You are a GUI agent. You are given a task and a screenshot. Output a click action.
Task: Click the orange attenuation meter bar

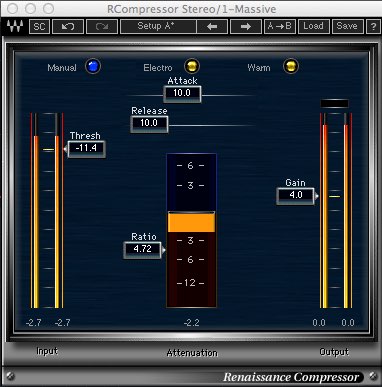coord(191,223)
